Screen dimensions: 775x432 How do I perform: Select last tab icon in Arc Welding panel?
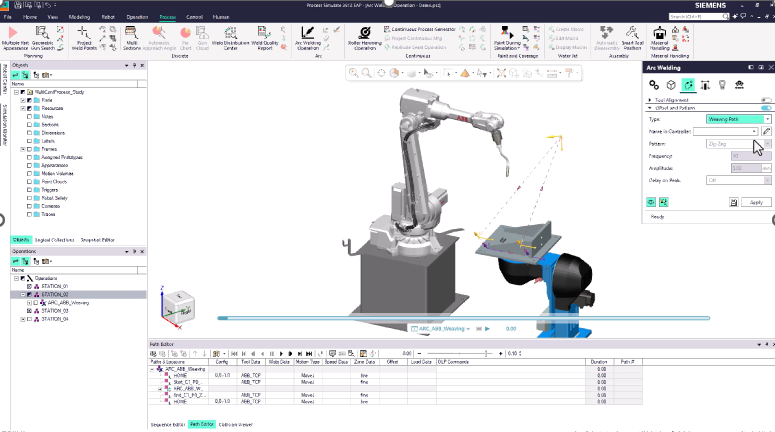point(739,85)
